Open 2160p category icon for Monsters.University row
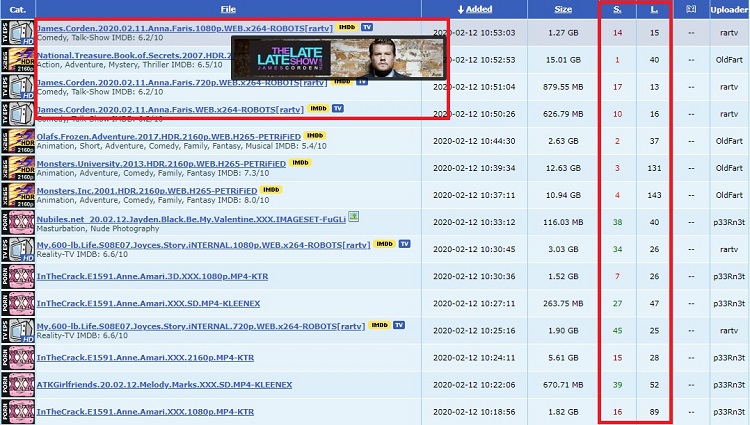 [18, 168]
